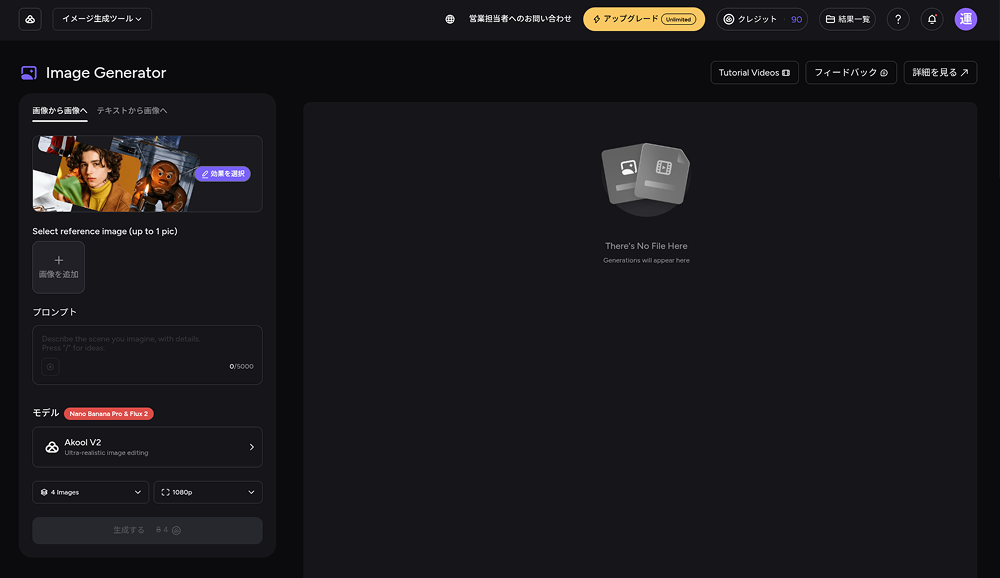This screenshot has height=578, width=1000.
Task: Open the help question mark icon
Action: point(898,19)
